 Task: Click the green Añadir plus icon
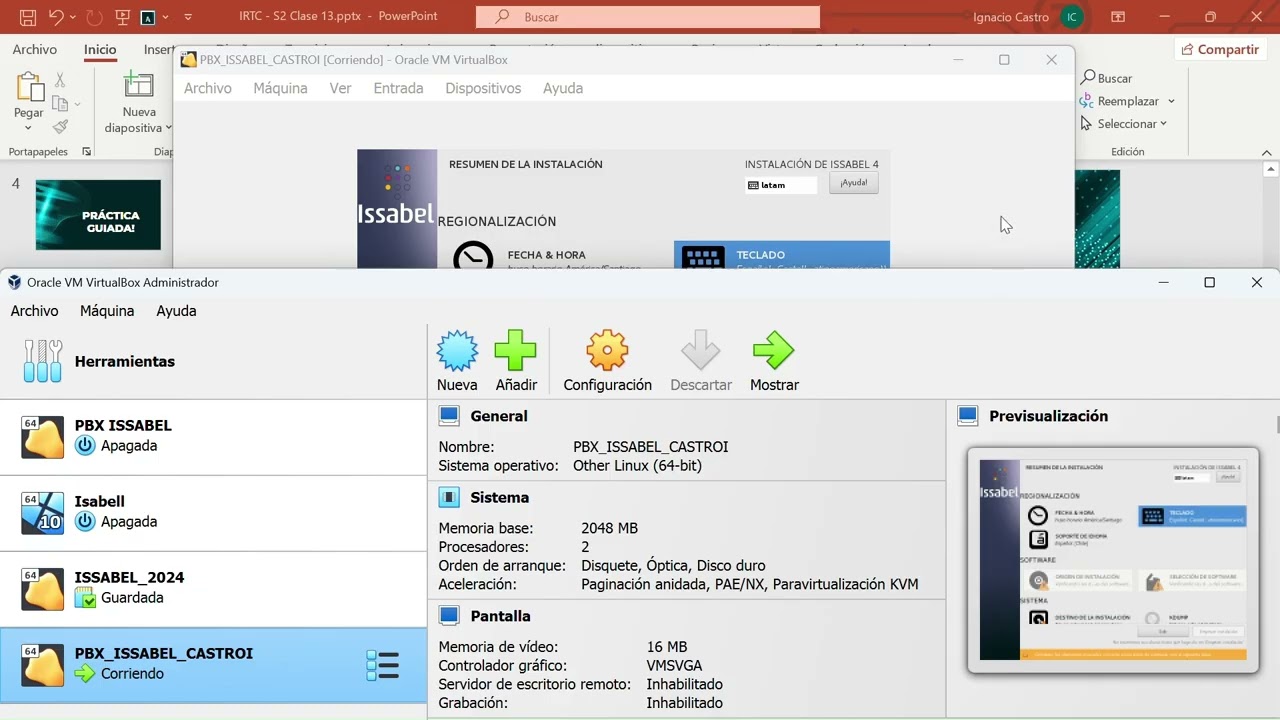(516, 352)
